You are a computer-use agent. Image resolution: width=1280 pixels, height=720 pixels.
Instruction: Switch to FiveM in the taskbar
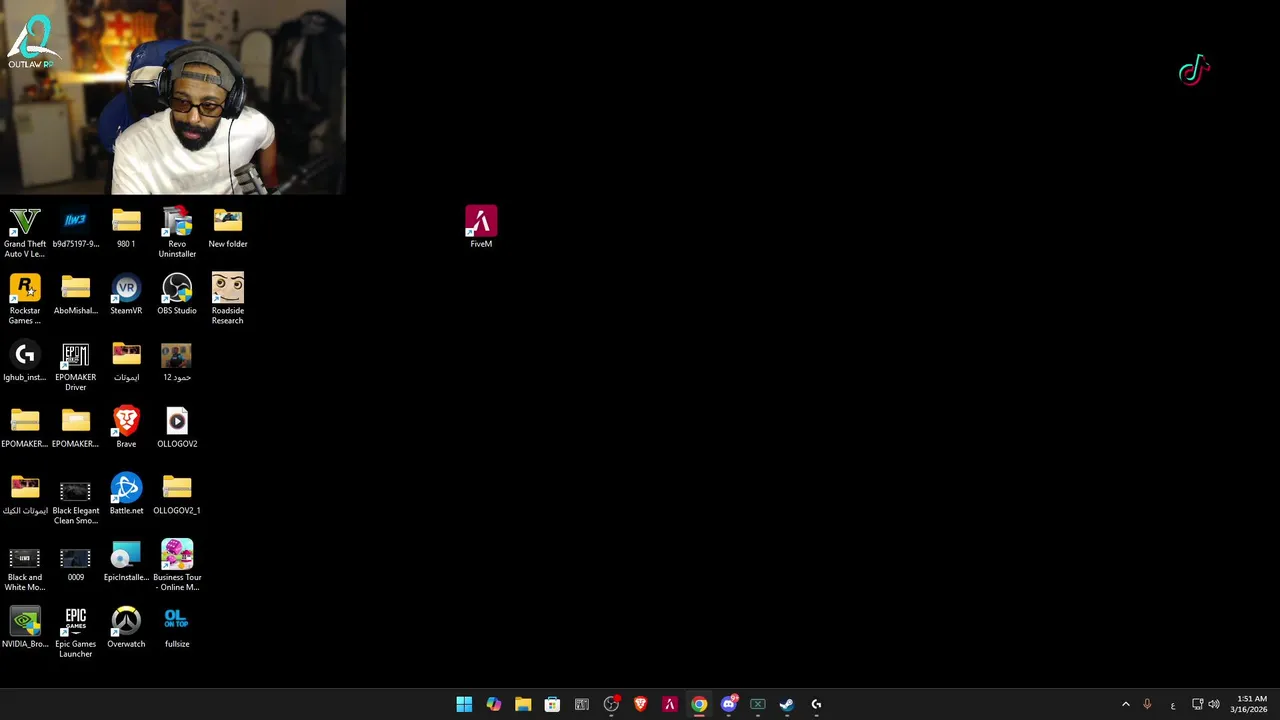coord(670,704)
